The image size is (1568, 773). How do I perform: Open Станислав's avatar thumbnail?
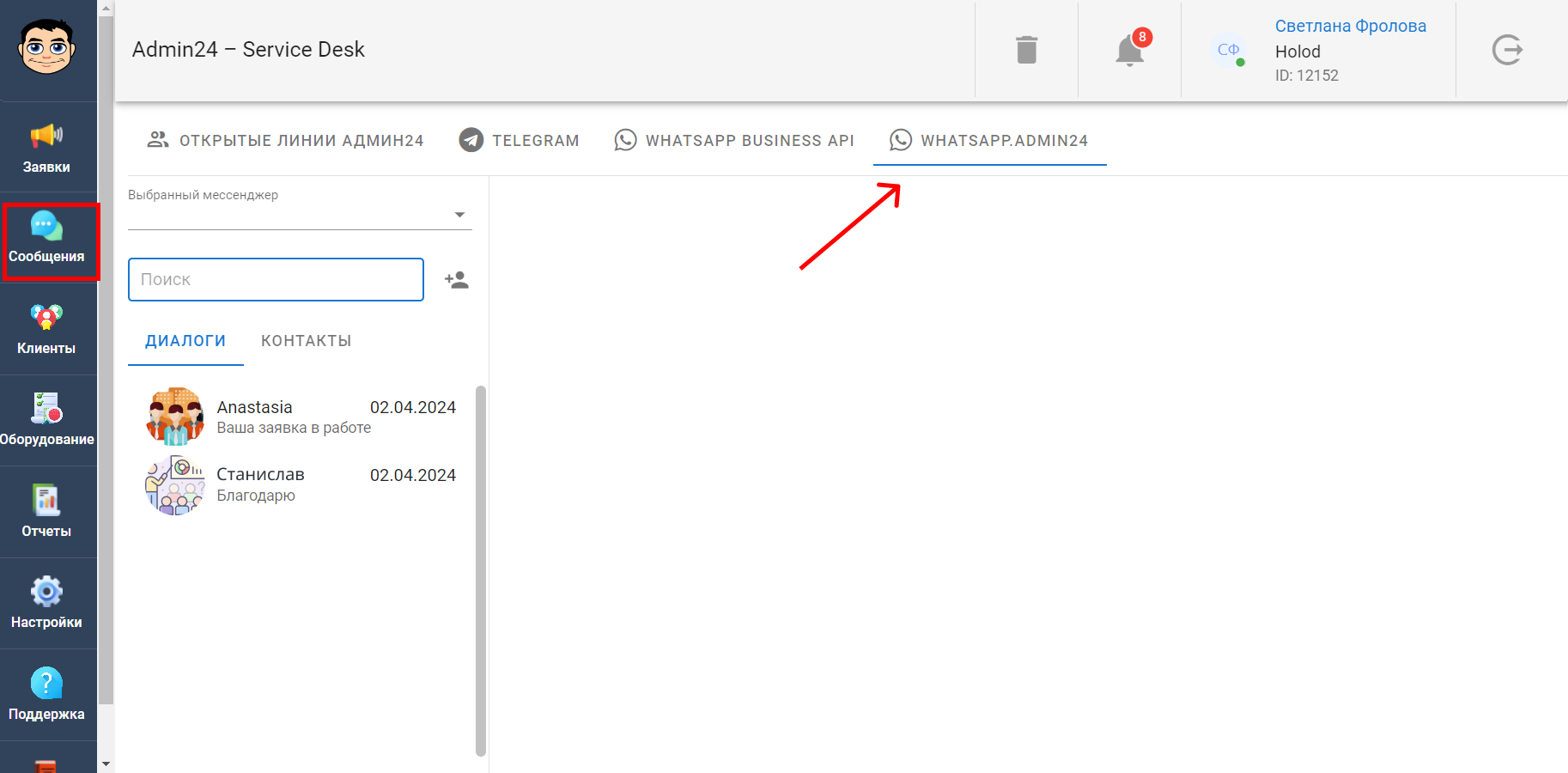[175, 485]
